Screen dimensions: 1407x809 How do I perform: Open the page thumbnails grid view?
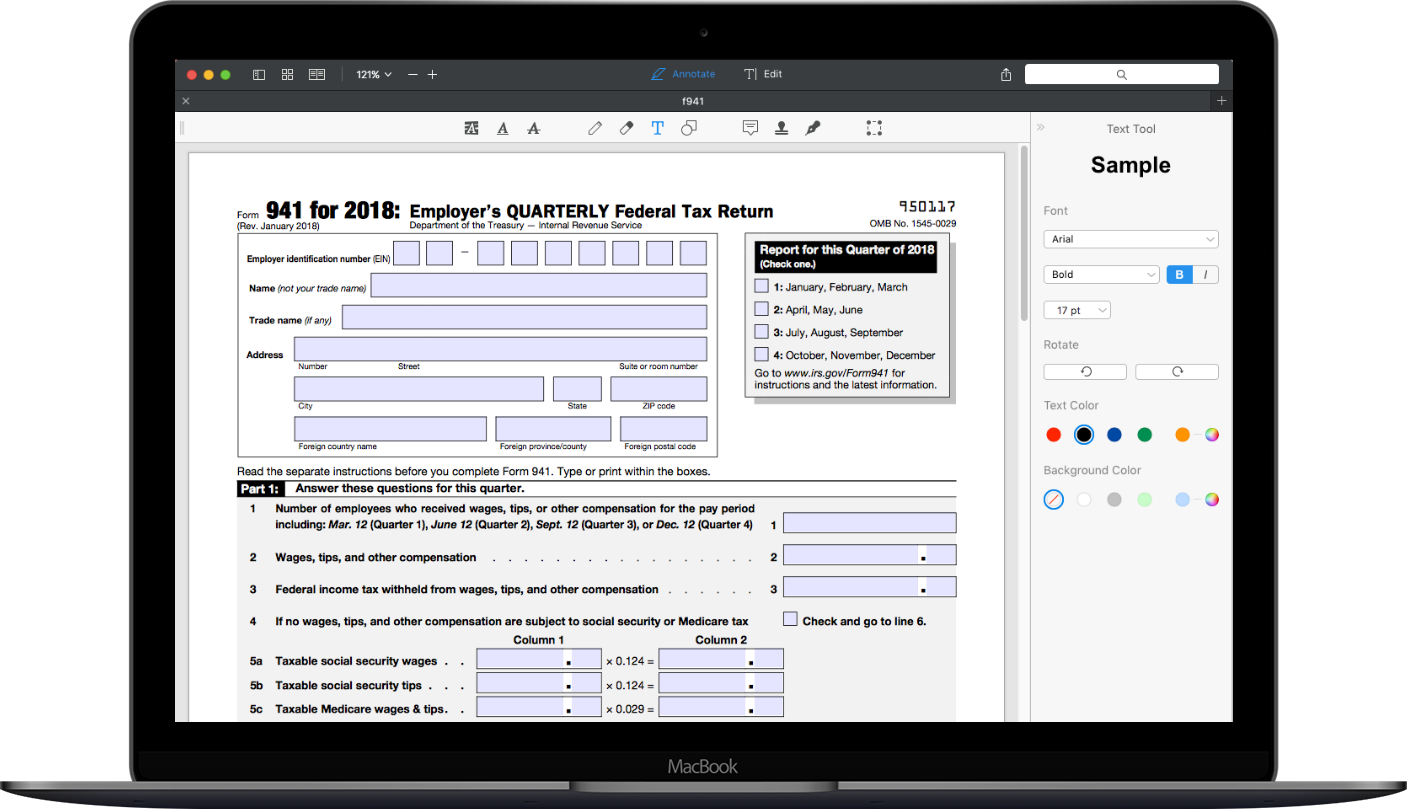pos(288,75)
